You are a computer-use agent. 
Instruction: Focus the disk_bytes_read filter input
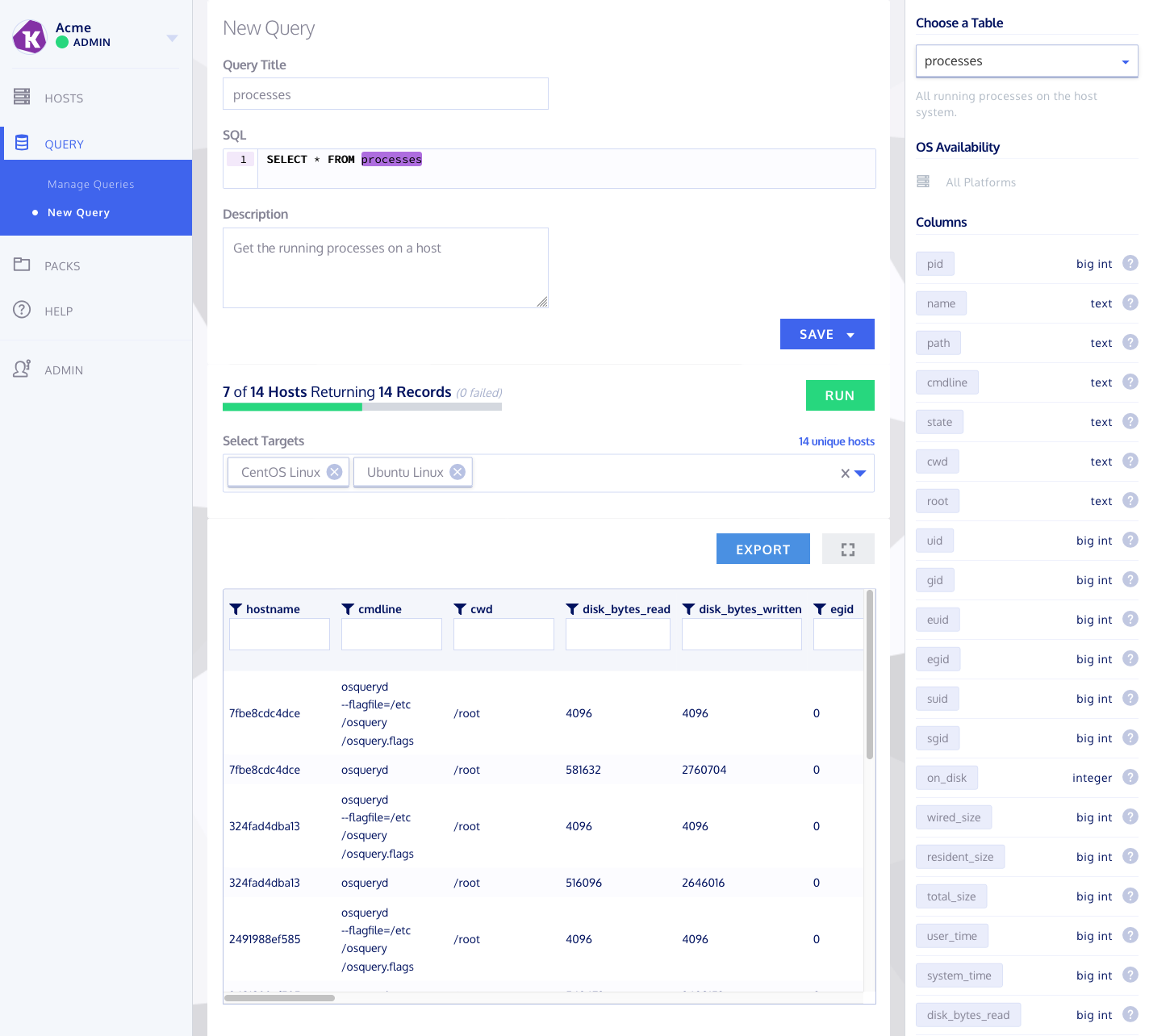point(618,634)
